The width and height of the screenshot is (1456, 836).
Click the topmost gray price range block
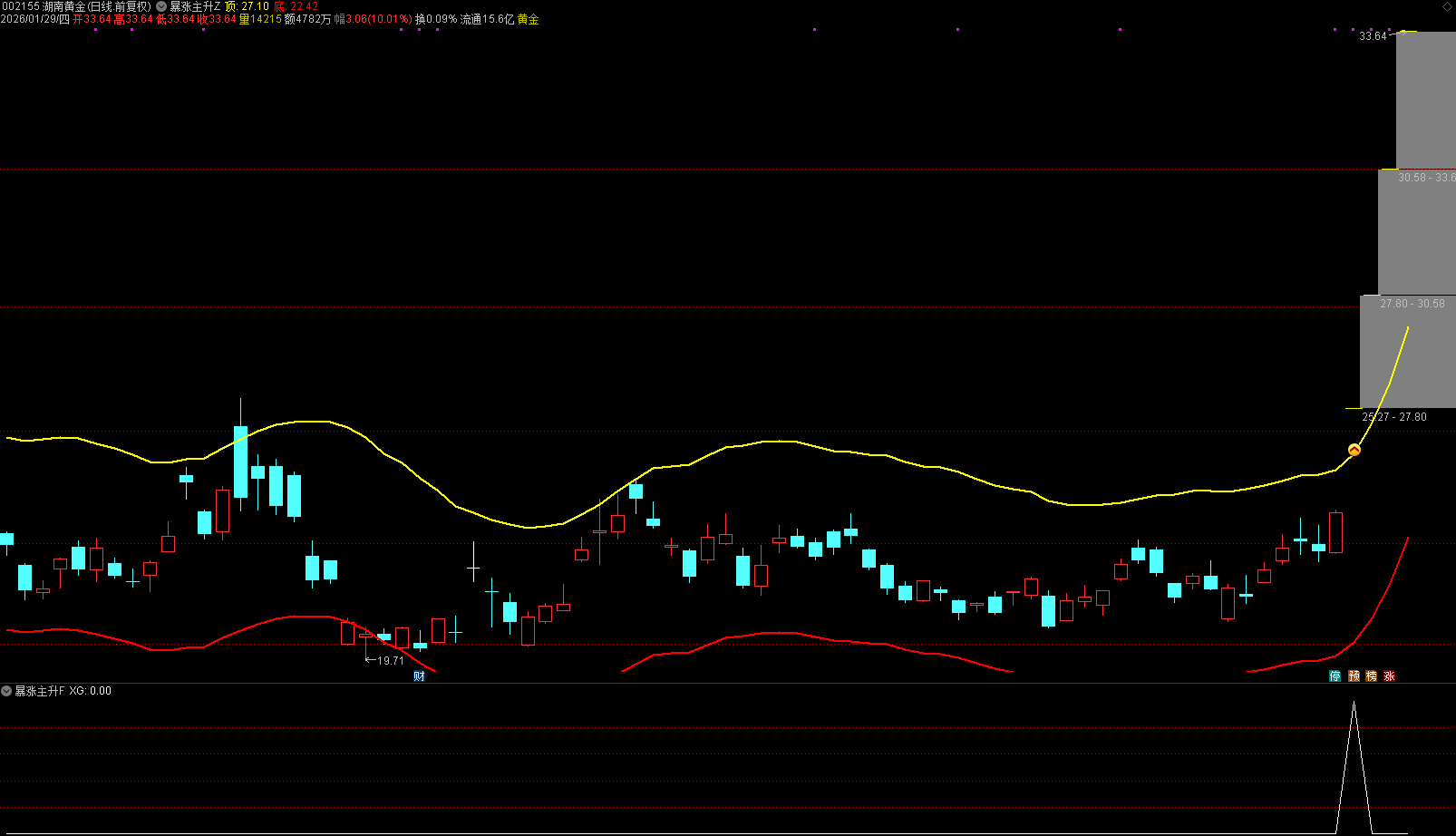tap(1426, 101)
